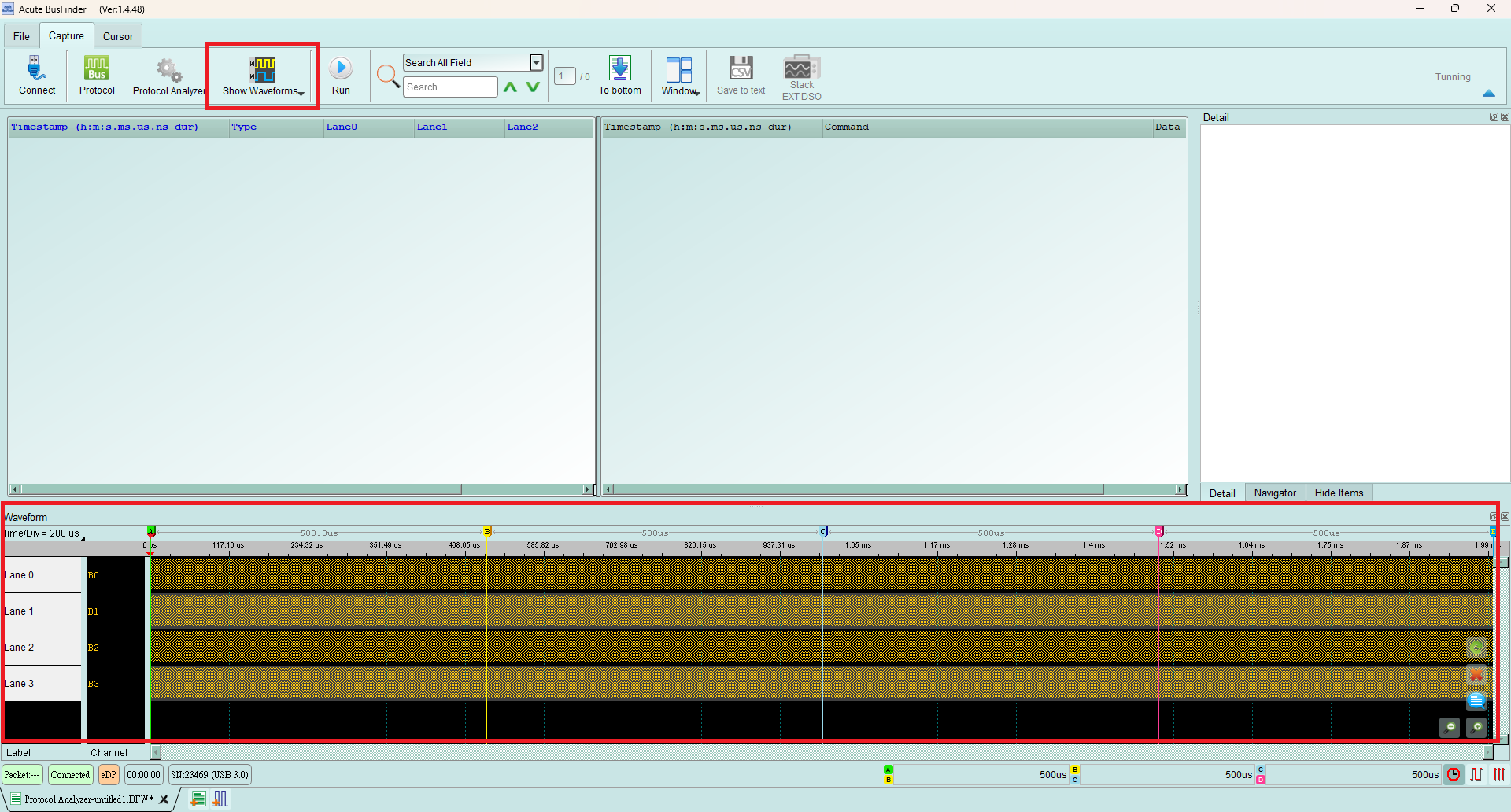The width and height of the screenshot is (1511, 812).
Task: Open the File tab
Action: pyautogui.click(x=21, y=36)
